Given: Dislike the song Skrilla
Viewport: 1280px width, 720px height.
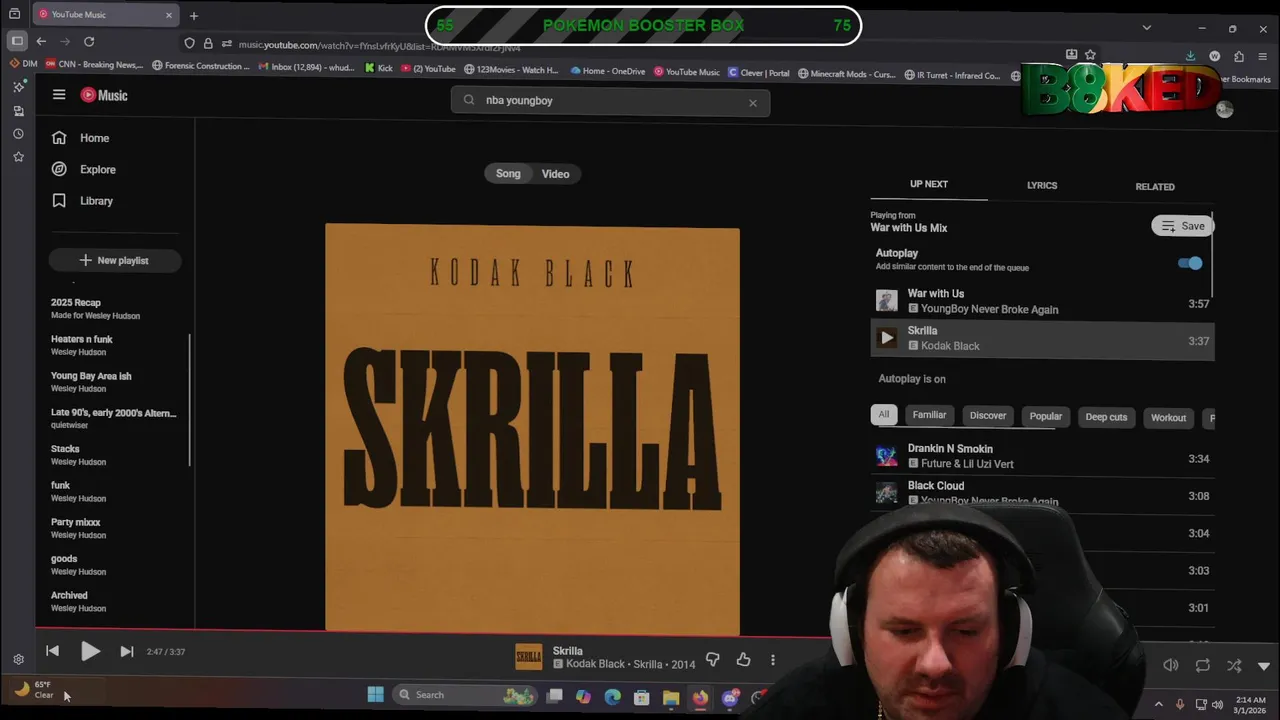Looking at the screenshot, I should [x=713, y=659].
